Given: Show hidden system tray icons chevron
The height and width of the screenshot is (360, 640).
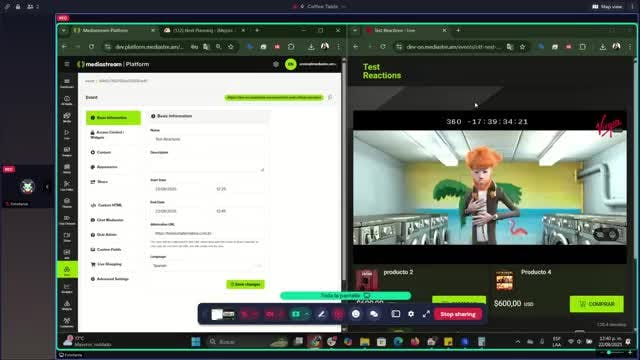Looking at the screenshot, I should 518,342.
